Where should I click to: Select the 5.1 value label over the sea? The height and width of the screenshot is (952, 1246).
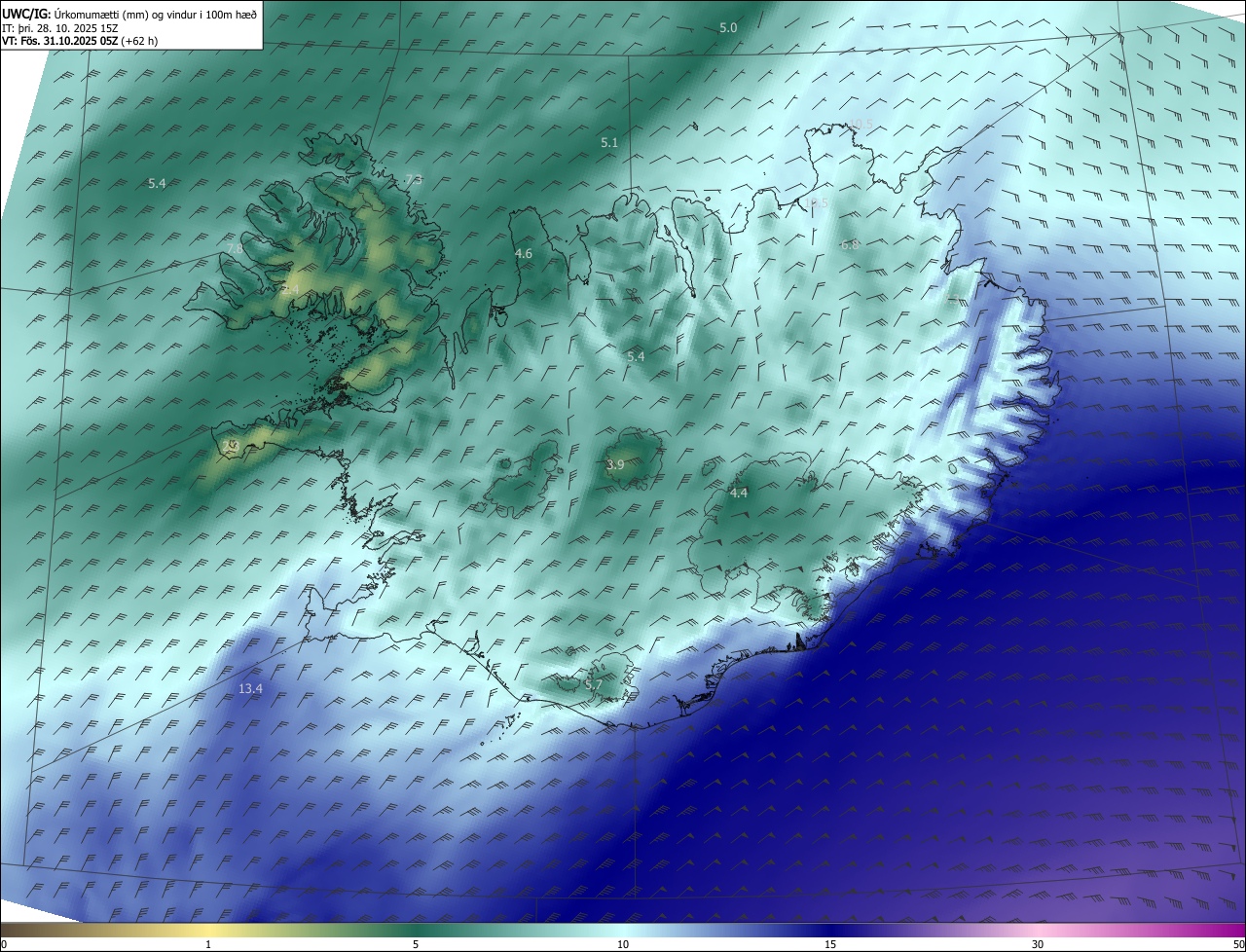click(609, 143)
